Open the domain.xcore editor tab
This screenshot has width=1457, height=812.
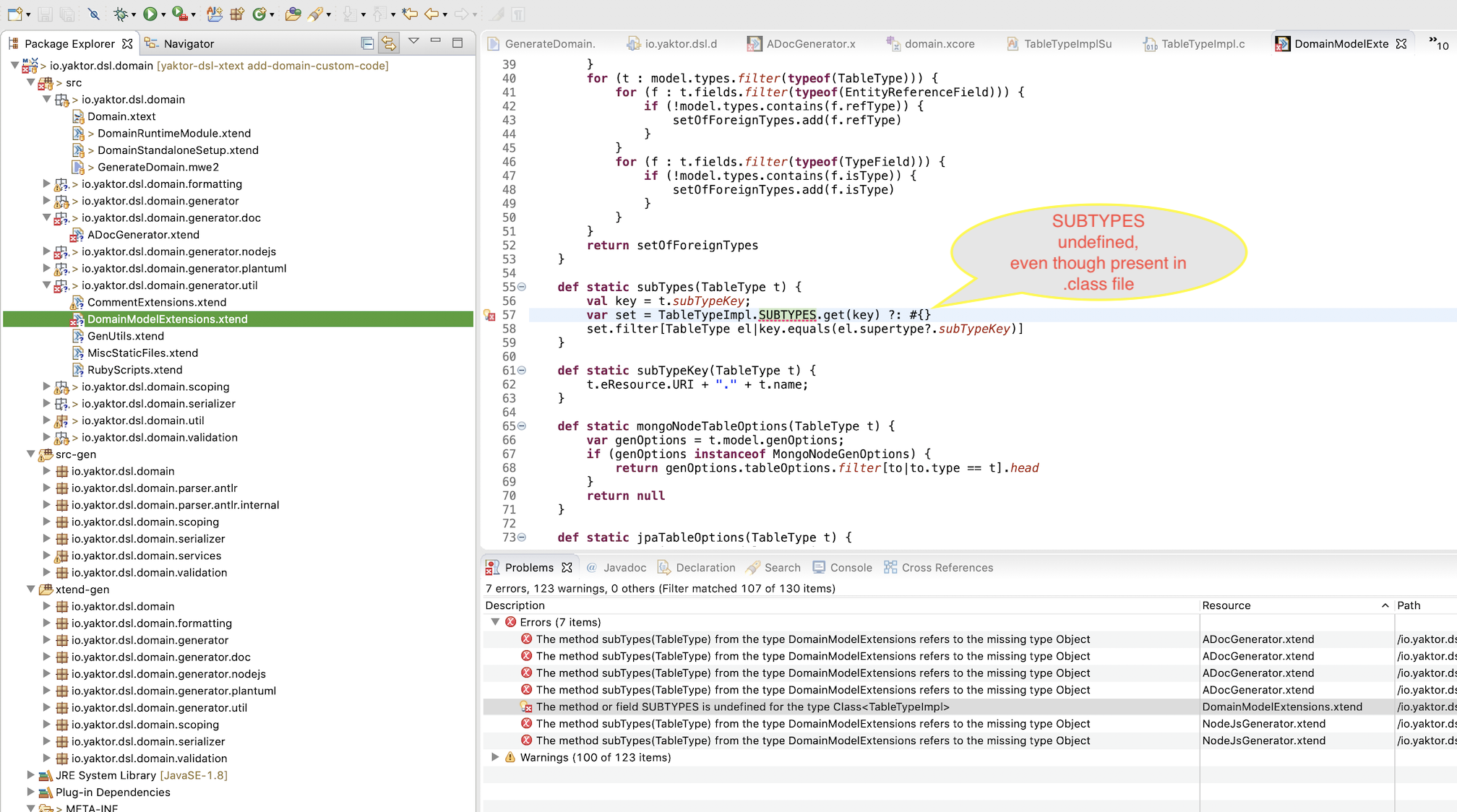point(931,43)
